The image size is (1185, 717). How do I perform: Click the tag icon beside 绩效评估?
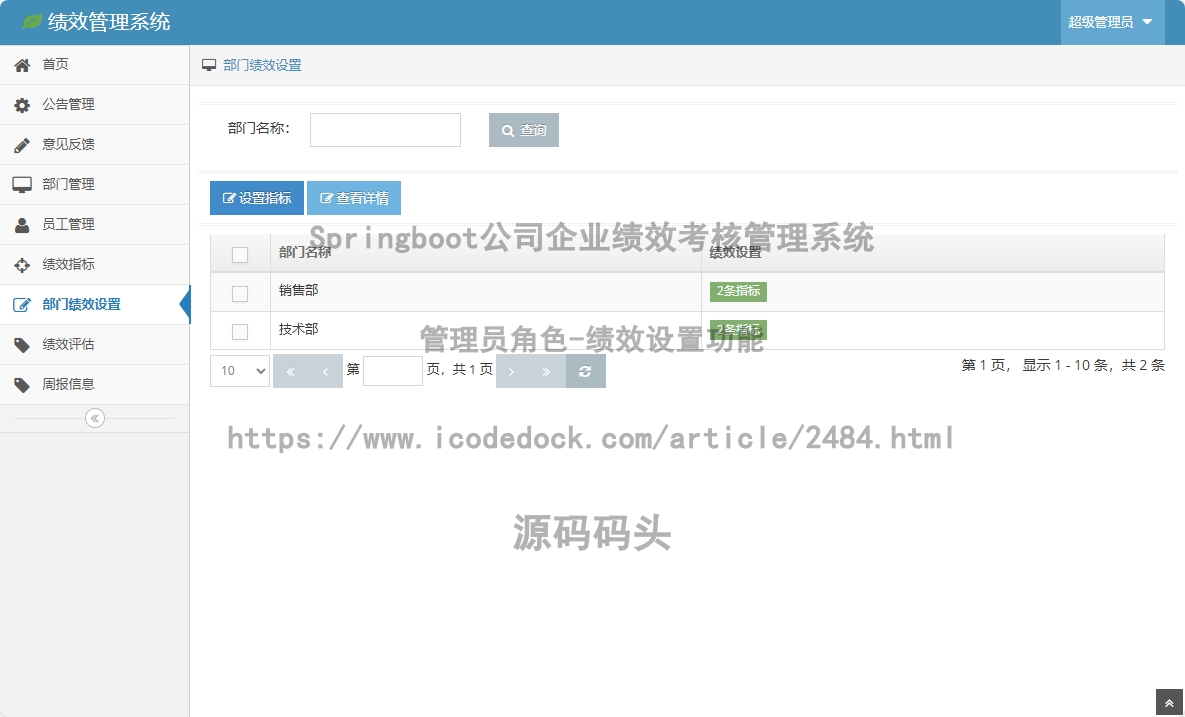click(x=22, y=345)
